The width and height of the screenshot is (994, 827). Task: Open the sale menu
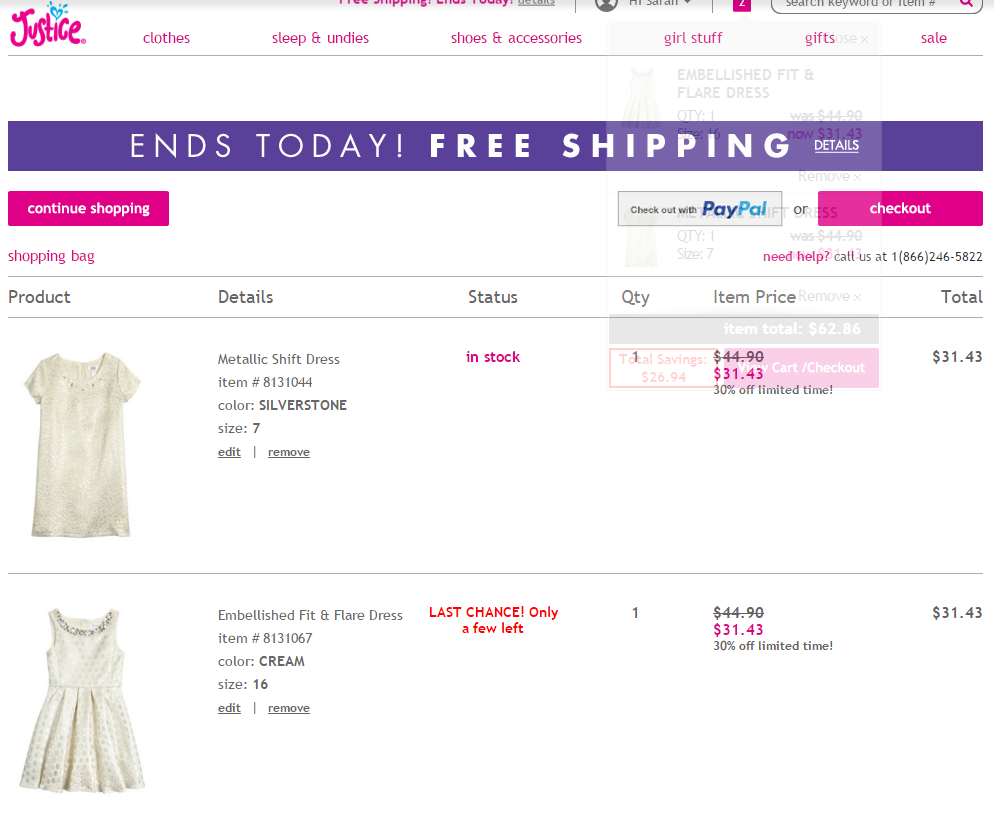(933, 38)
